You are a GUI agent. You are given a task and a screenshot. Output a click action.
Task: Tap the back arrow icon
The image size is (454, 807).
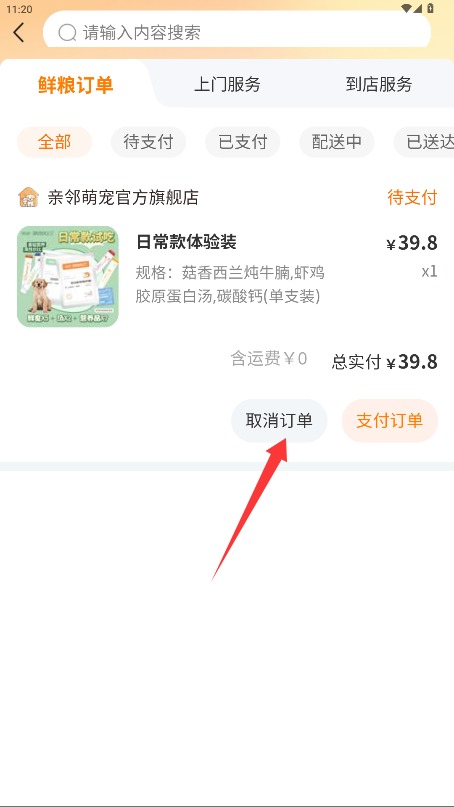click(19, 32)
